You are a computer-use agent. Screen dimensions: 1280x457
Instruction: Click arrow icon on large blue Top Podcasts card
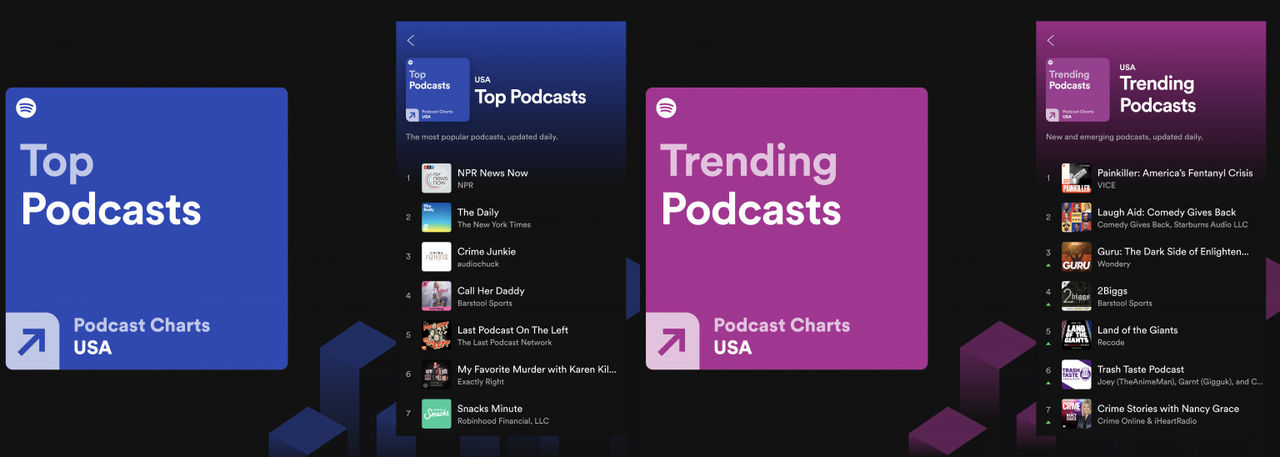[32, 341]
